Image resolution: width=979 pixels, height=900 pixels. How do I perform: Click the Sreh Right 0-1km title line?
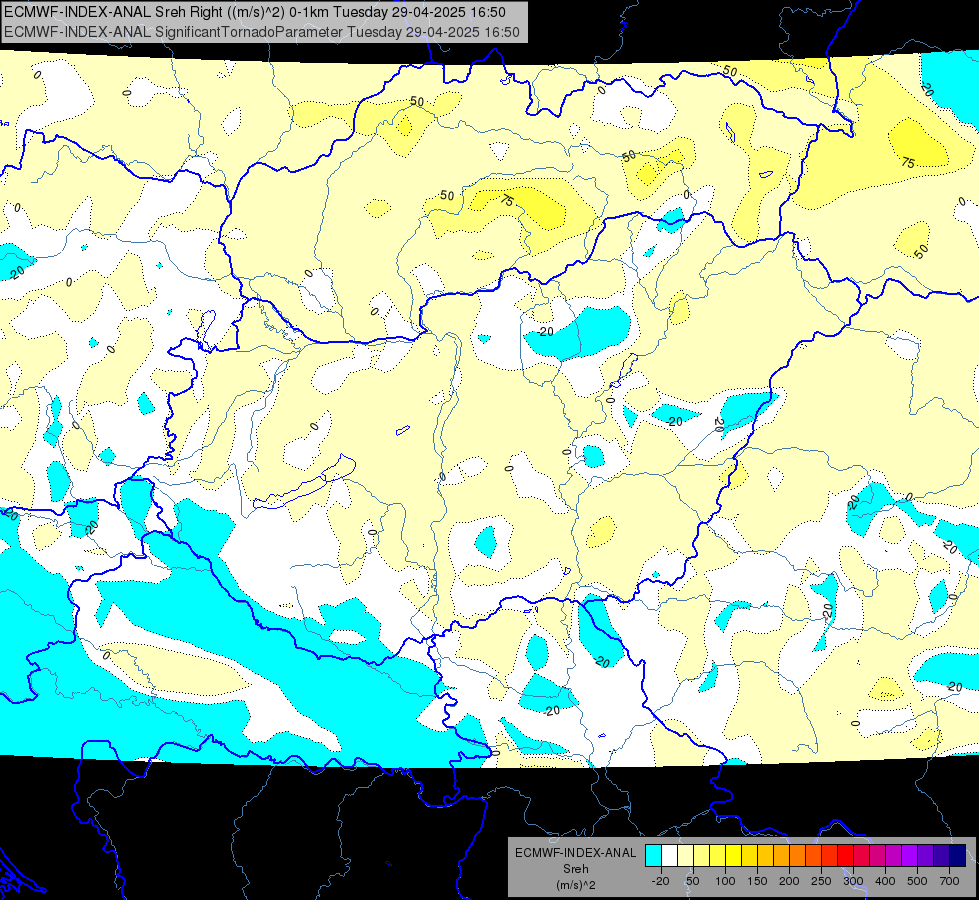tap(255, 12)
